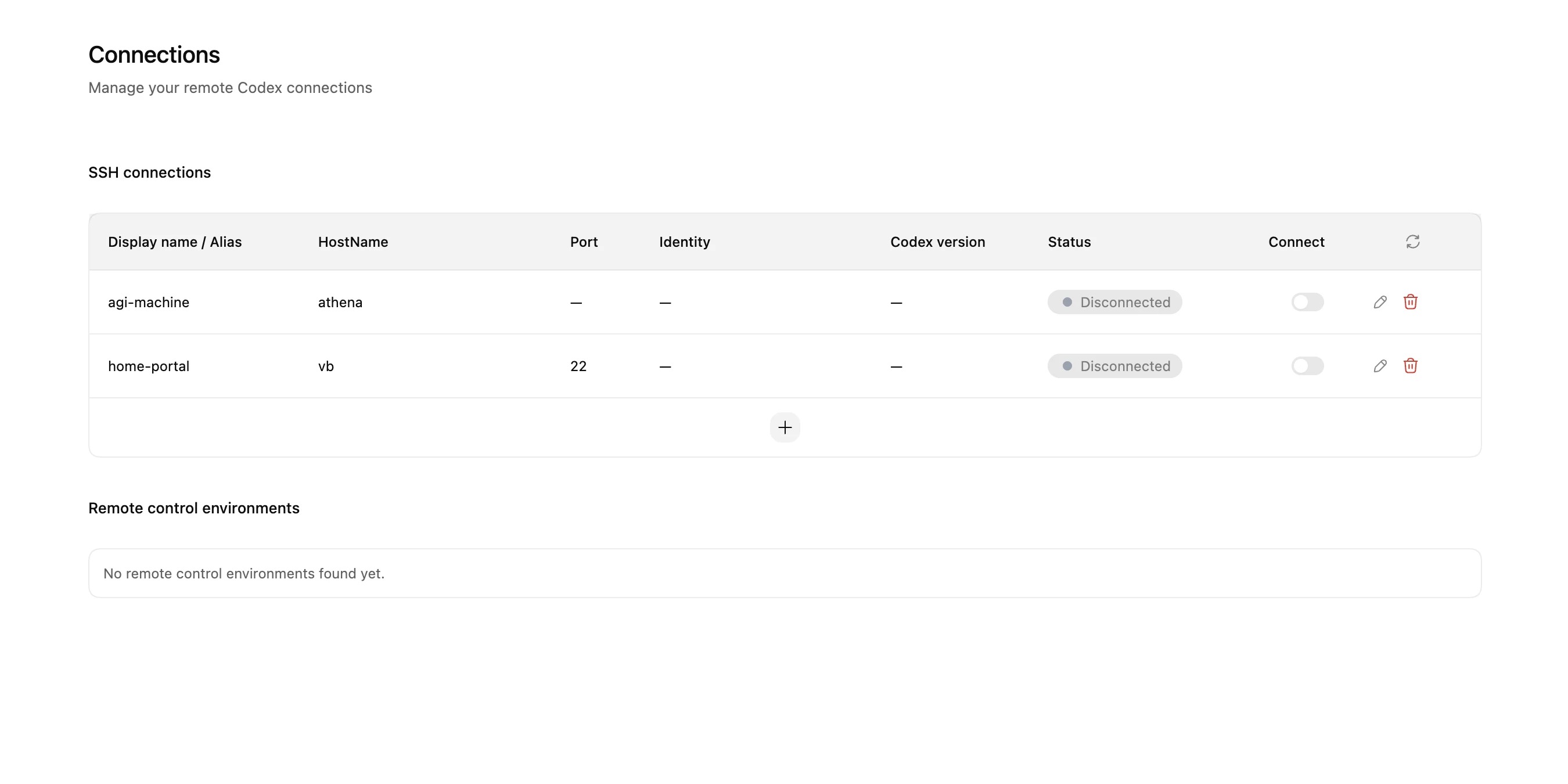Click the no remote environments message
Screen dimensions: 1568x784
tap(243, 573)
